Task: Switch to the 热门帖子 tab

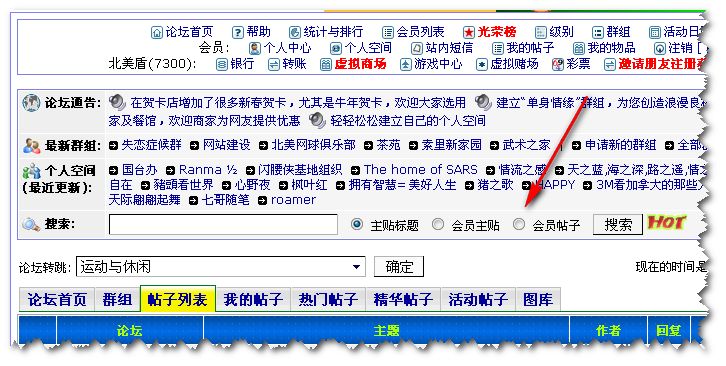Action: [x=328, y=300]
